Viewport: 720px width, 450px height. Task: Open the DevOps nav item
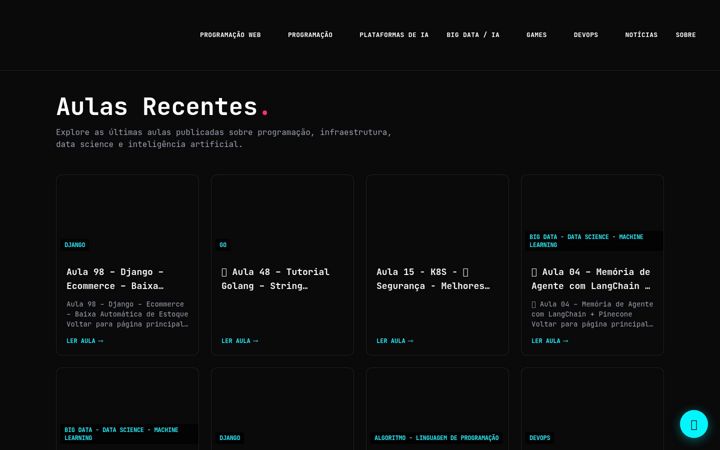pyautogui.click(x=585, y=35)
